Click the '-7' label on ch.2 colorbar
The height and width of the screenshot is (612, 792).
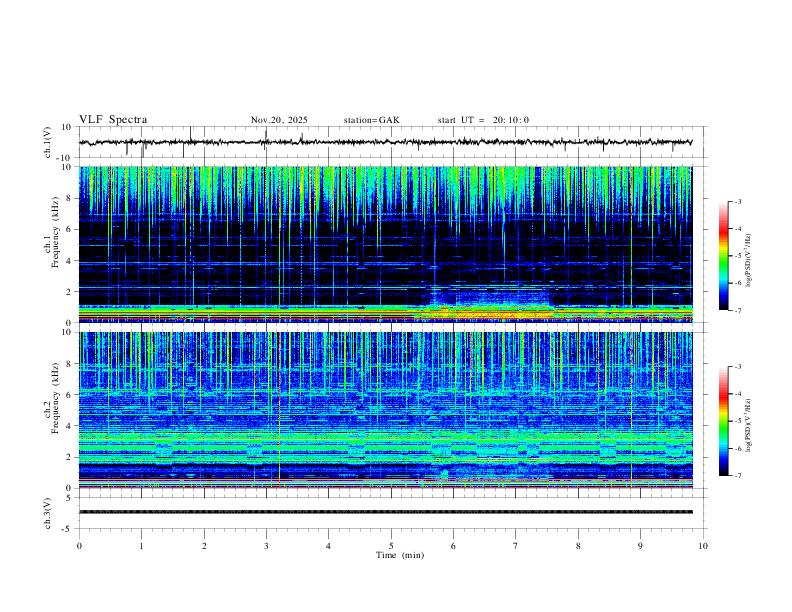click(737, 476)
